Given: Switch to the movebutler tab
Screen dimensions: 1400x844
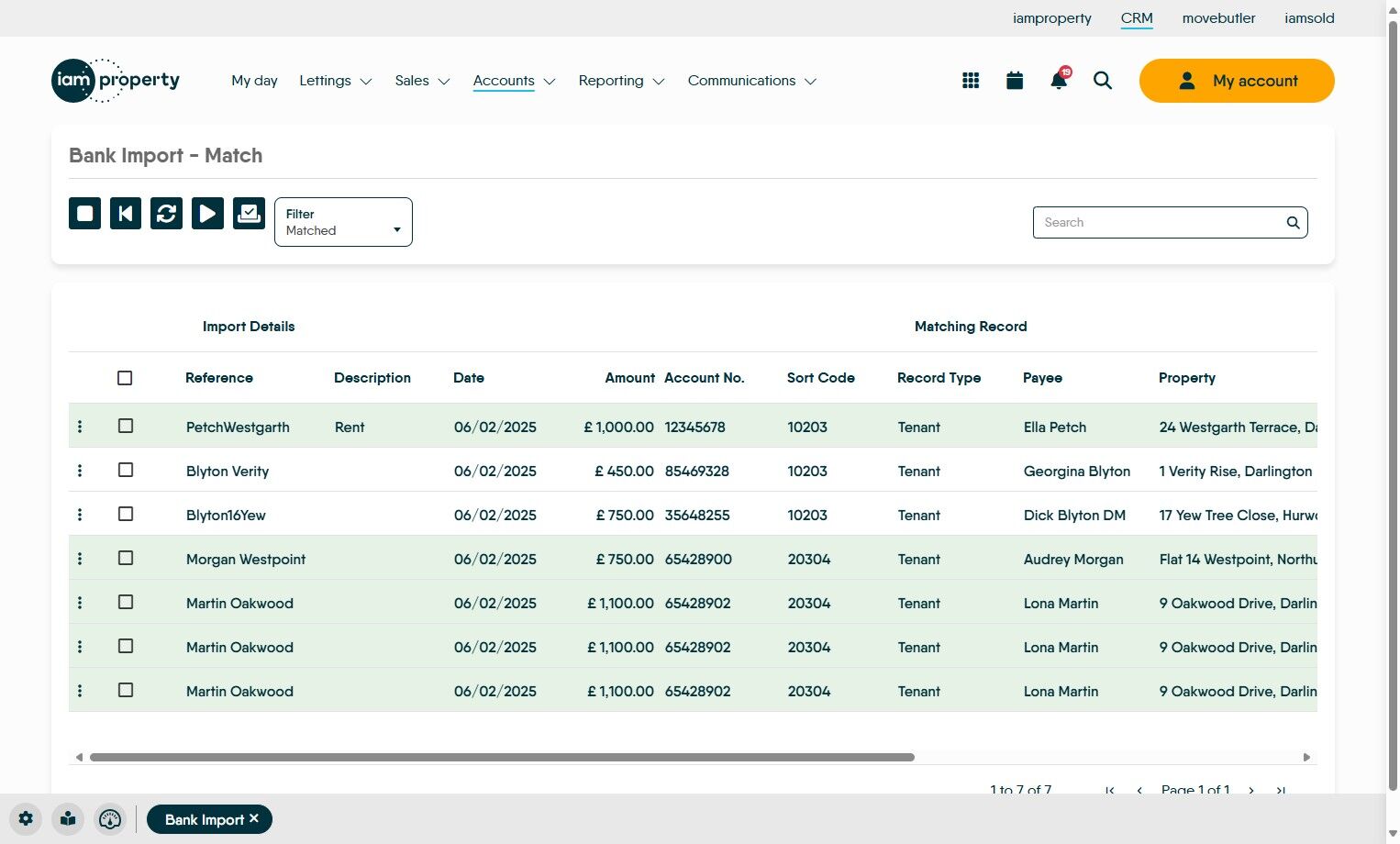Looking at the screenshot, I should [x=1218, y=18].
